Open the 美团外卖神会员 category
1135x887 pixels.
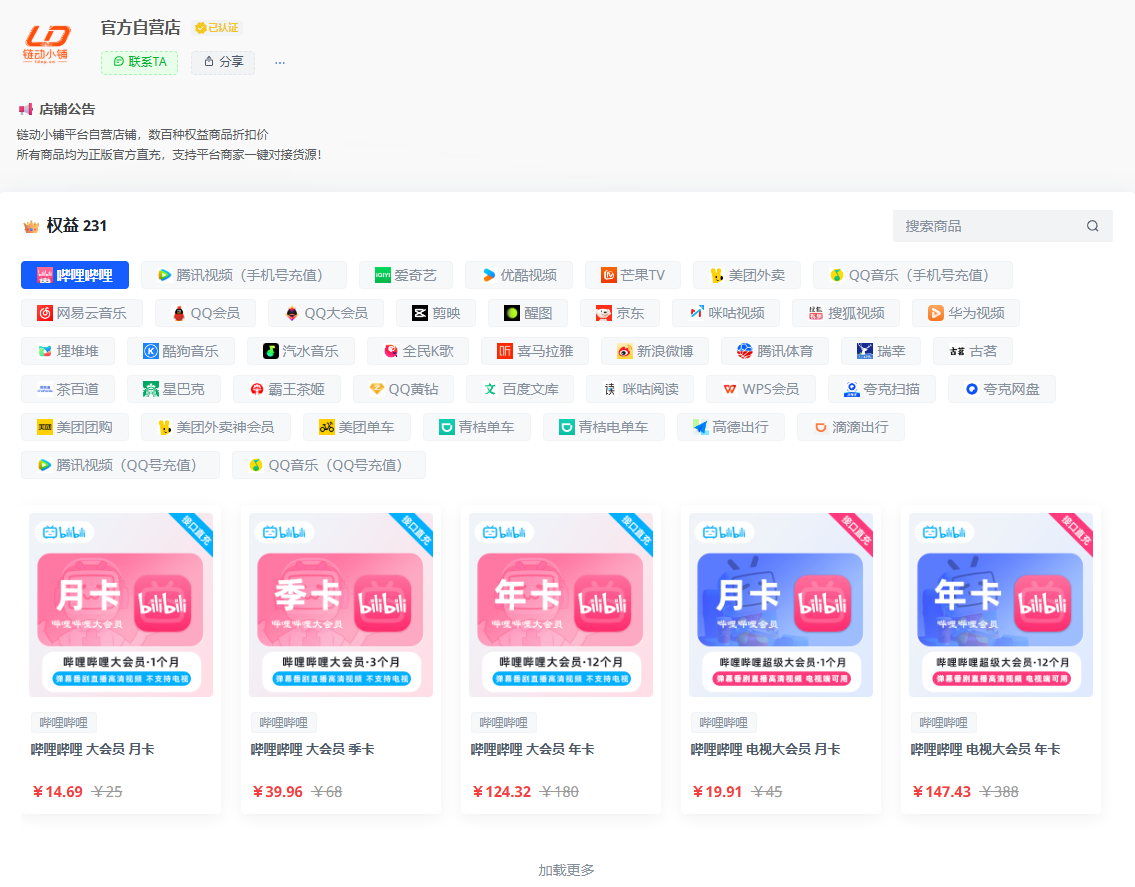point(216,427)
